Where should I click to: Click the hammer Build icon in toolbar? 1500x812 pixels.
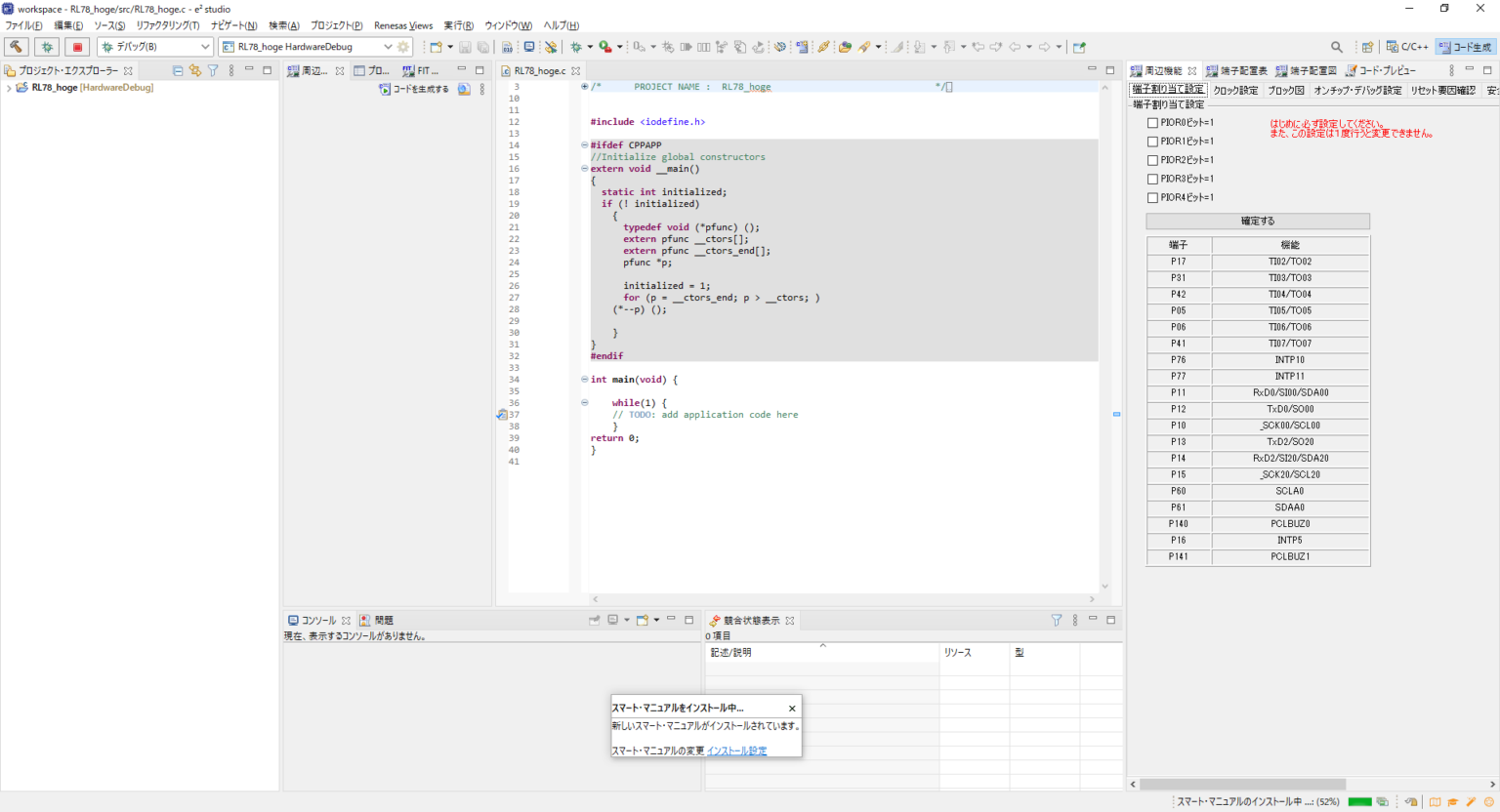16,47
